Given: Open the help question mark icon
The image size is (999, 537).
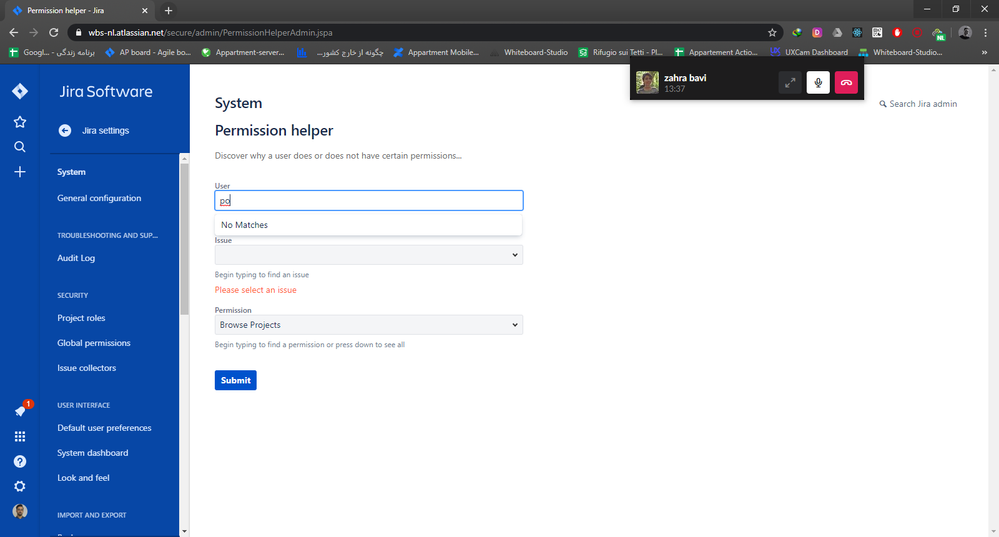Looking at the screenshot, I should [x=20, y=461].
